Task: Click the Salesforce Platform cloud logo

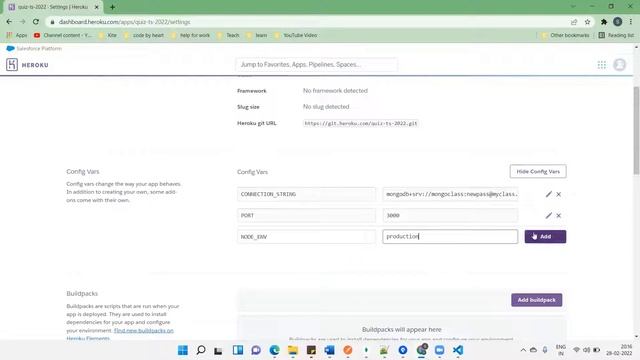Action: pyautogui.click(x=10, y=48)
